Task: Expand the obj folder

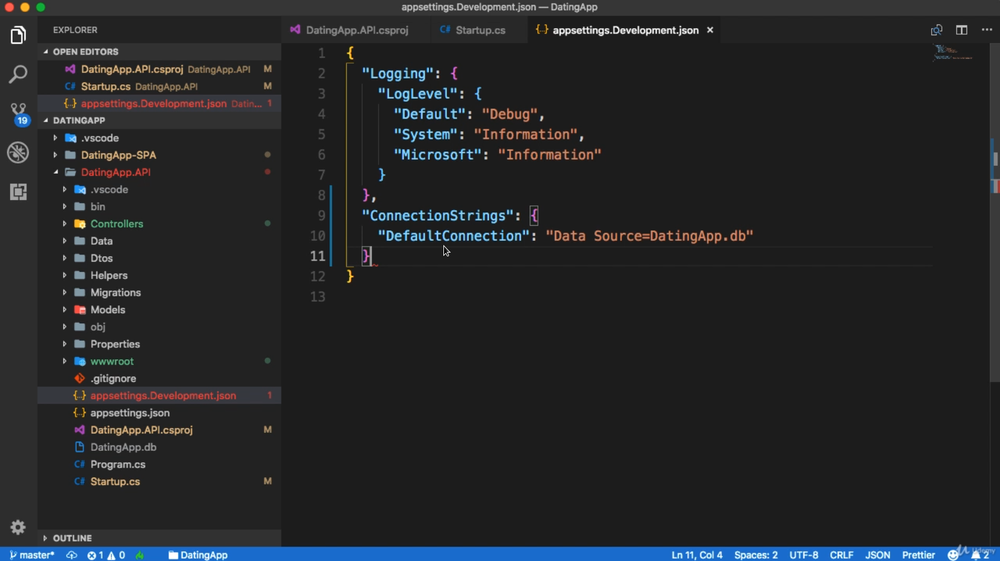Action: pyautogui.click(x=159, y=327)
